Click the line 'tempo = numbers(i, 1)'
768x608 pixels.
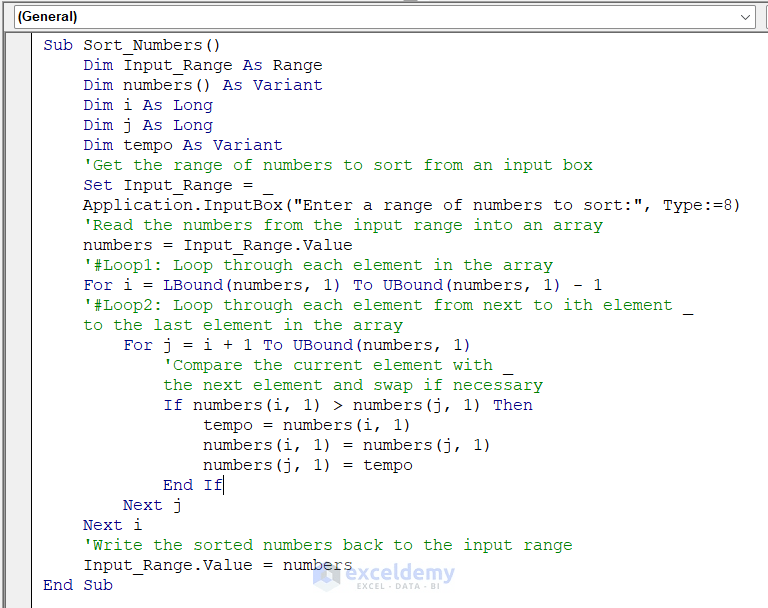coord(306,425)
